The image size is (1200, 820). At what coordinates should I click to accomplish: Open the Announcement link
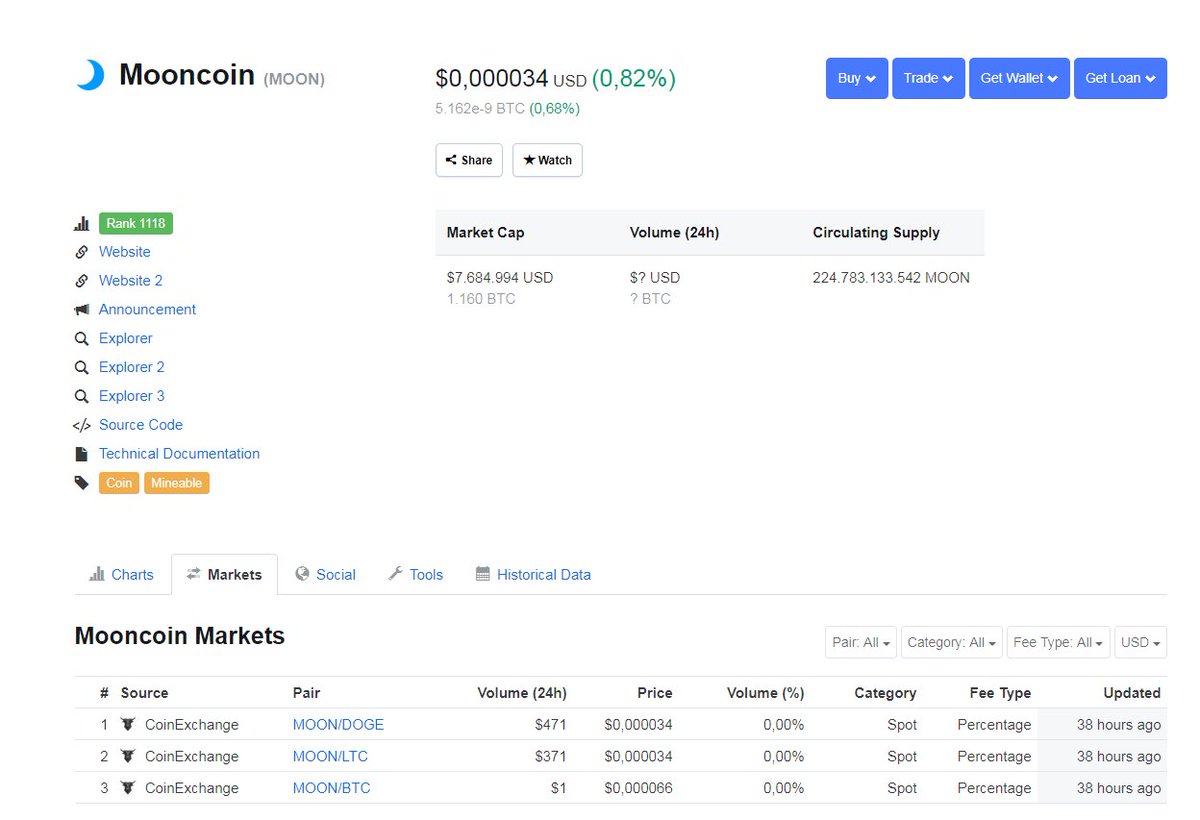coord(148,310)
